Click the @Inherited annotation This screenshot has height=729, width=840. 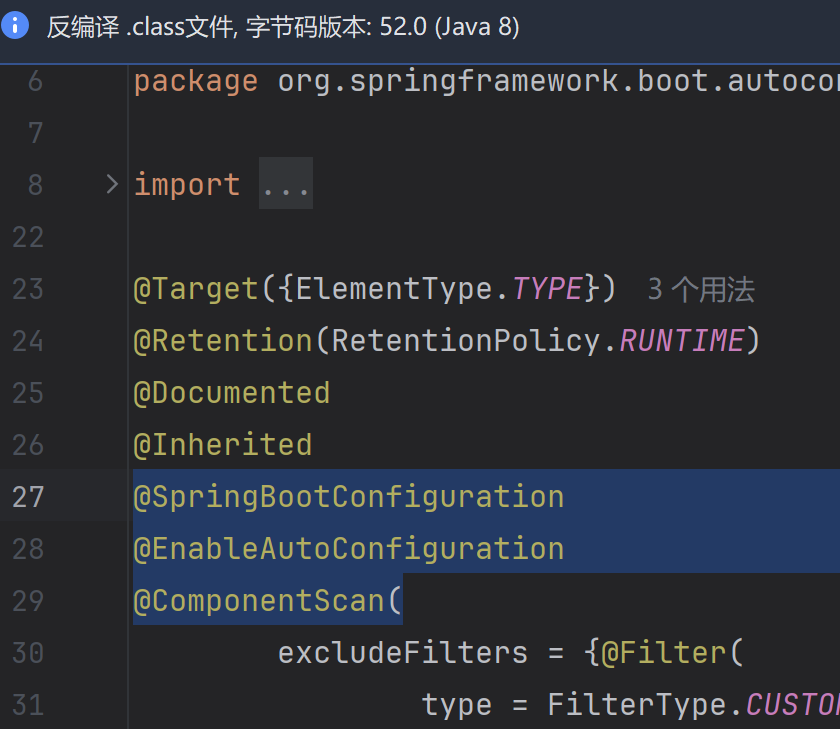(x=222, y=445)
